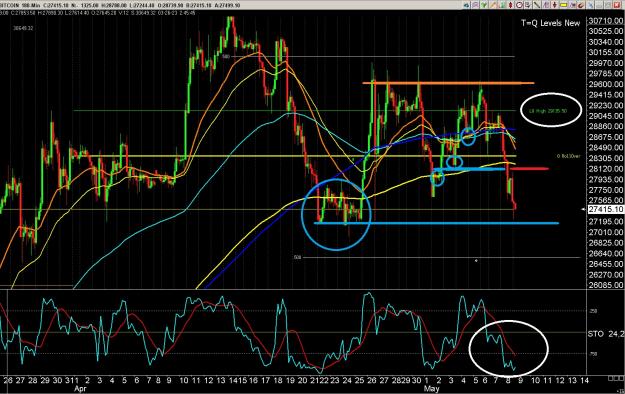Click the 27195.00 price axis label
The image size is (625, 394).
606,221
